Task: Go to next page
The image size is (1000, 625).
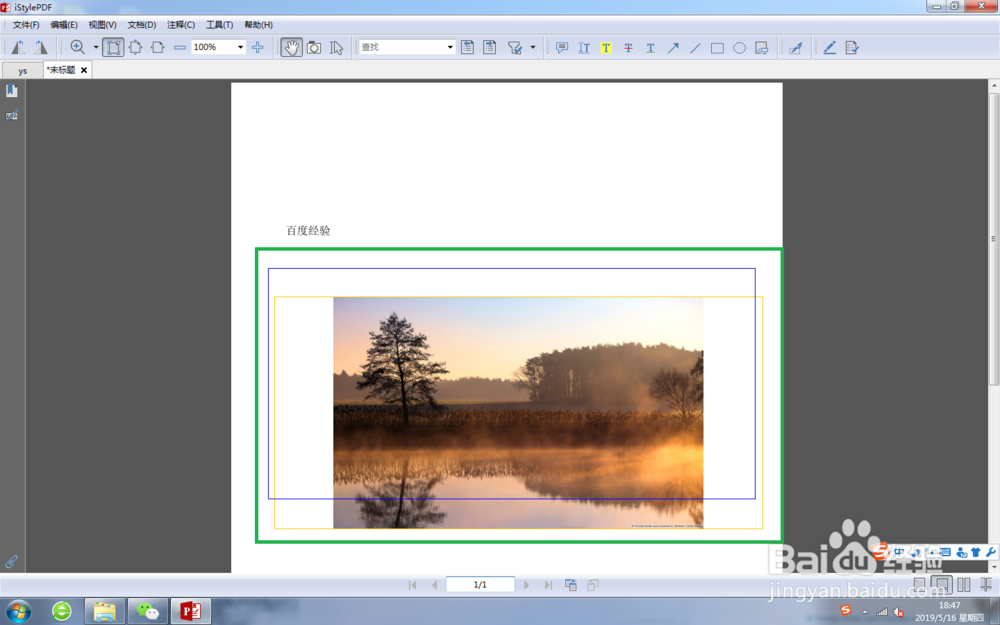Action: [526, 585]
